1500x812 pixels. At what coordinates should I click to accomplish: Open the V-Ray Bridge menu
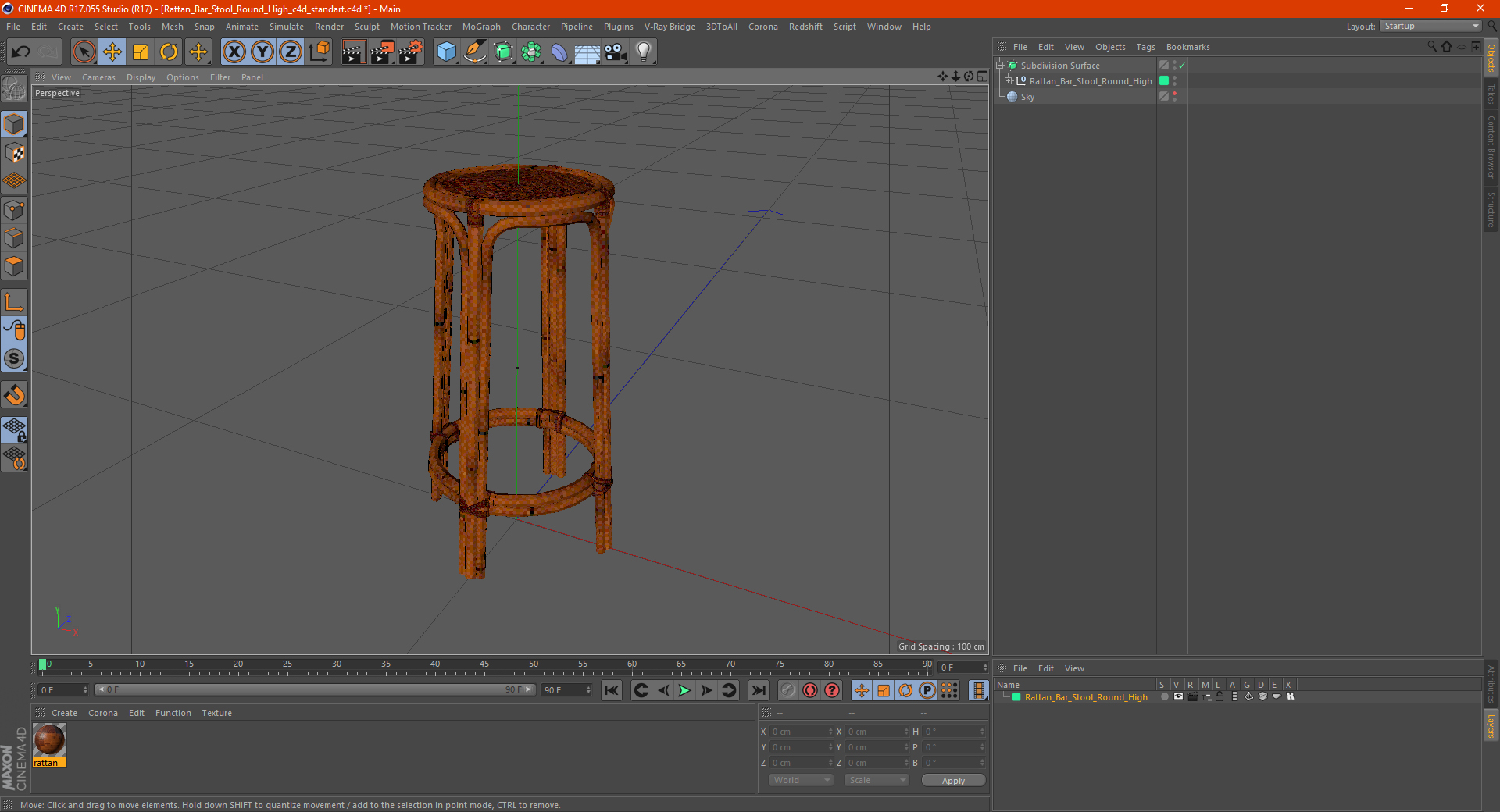point(670,27)
